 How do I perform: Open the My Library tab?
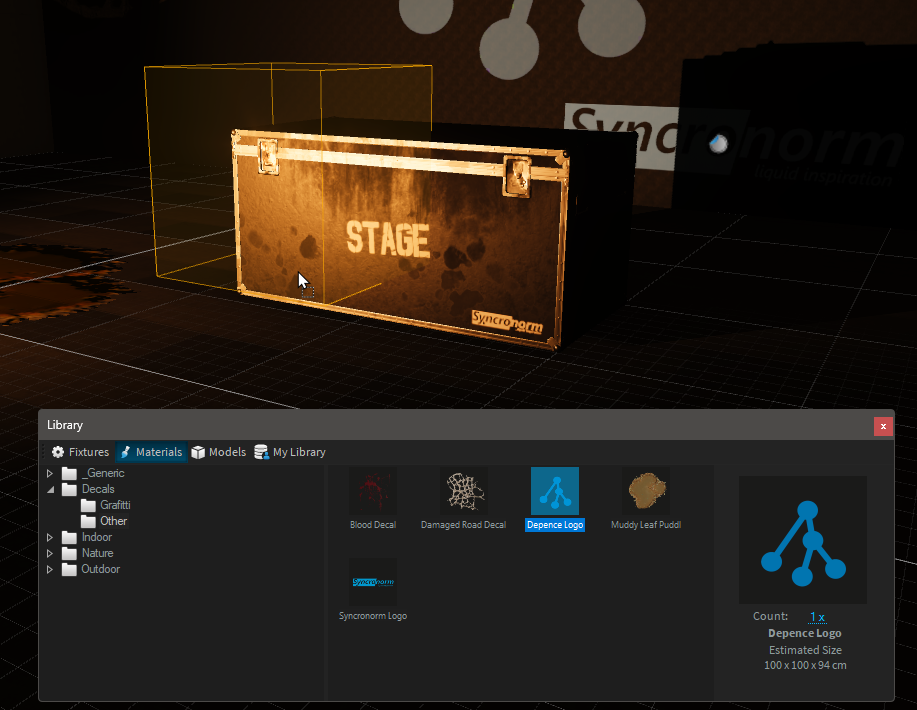pyautogui.click(x=290, y=452)
